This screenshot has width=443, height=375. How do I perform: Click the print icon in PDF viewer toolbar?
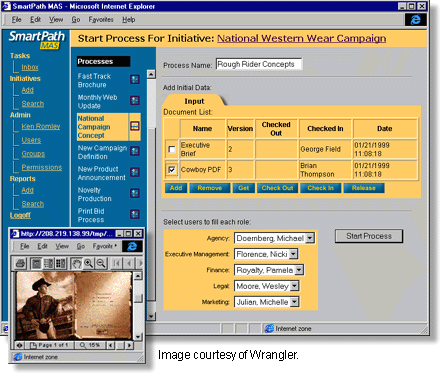[21, 264]
